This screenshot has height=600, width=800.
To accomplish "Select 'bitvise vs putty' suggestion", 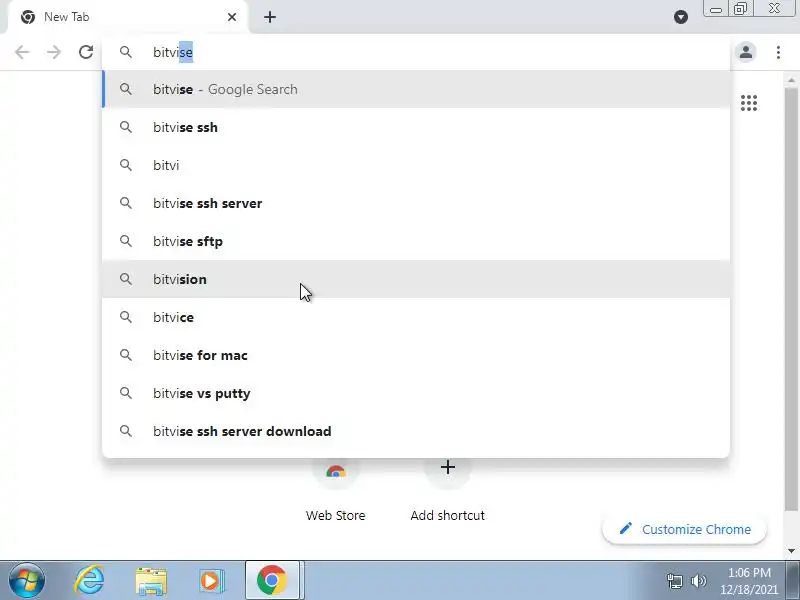I will click(416, 393).
